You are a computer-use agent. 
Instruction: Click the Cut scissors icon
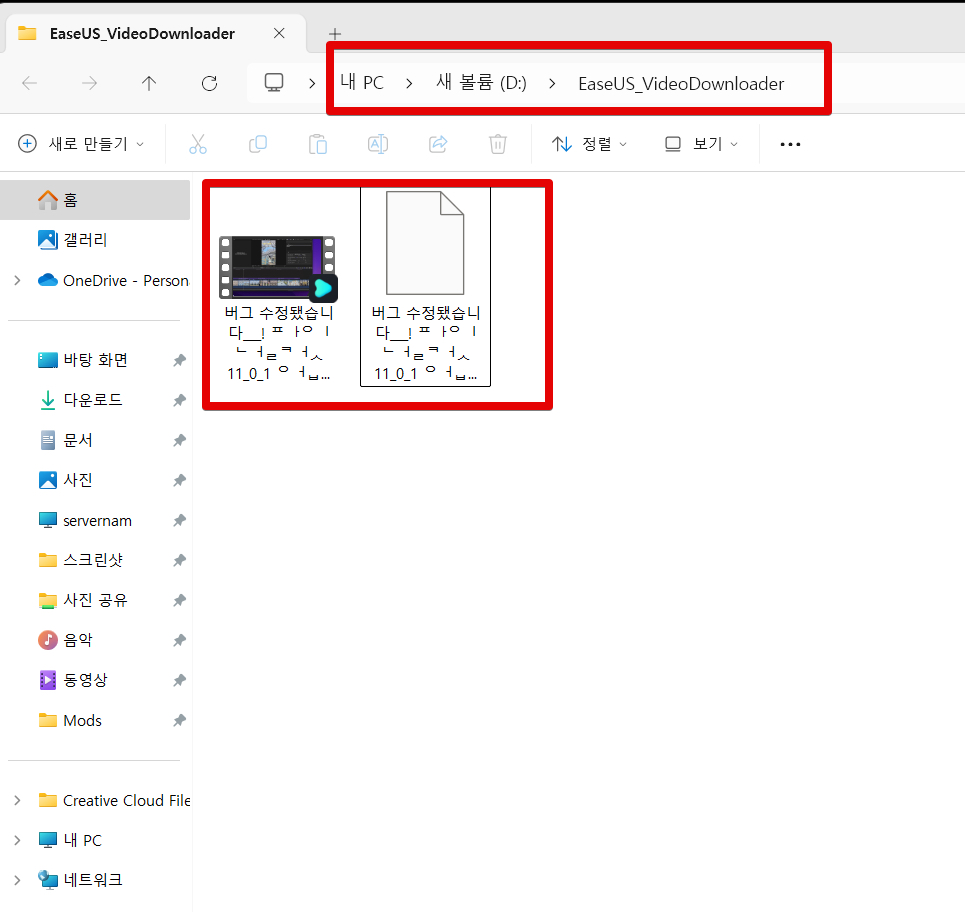point(198,144)
